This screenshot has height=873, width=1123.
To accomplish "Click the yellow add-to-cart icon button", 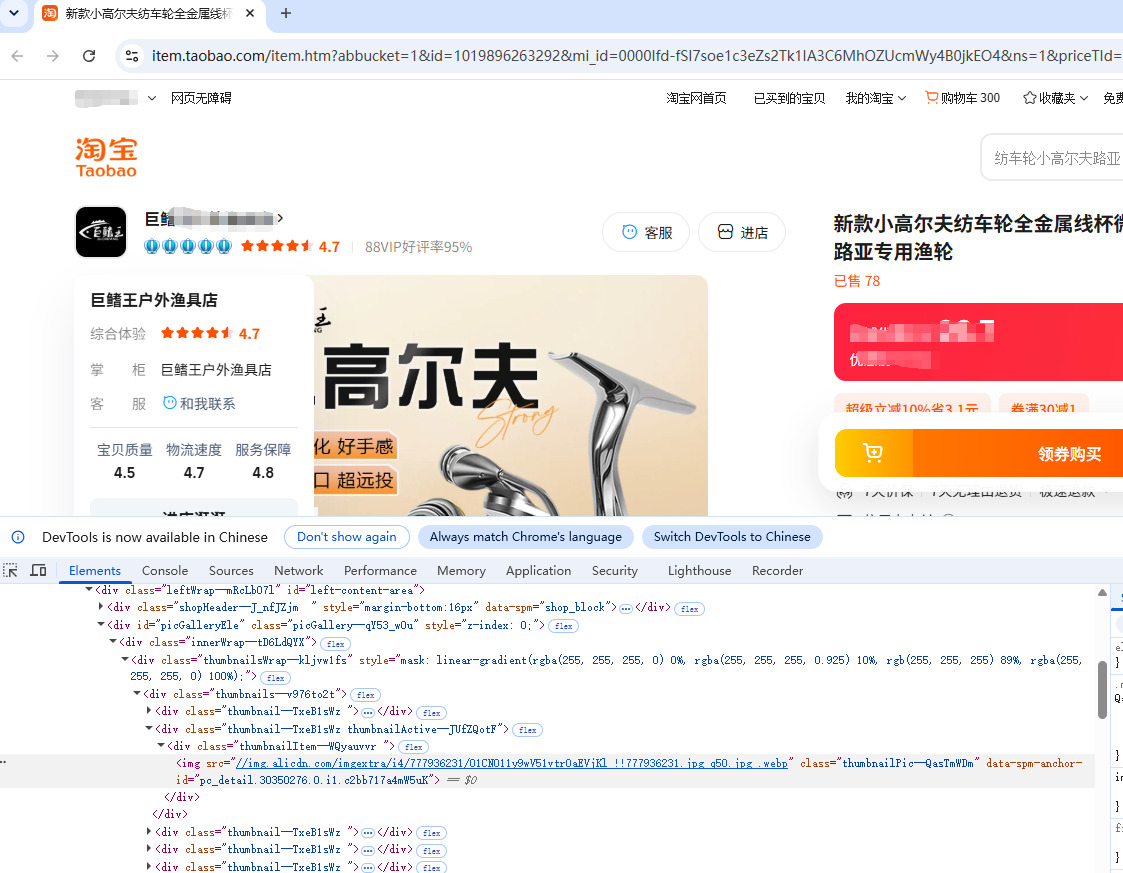I will (x=874, y=453).
